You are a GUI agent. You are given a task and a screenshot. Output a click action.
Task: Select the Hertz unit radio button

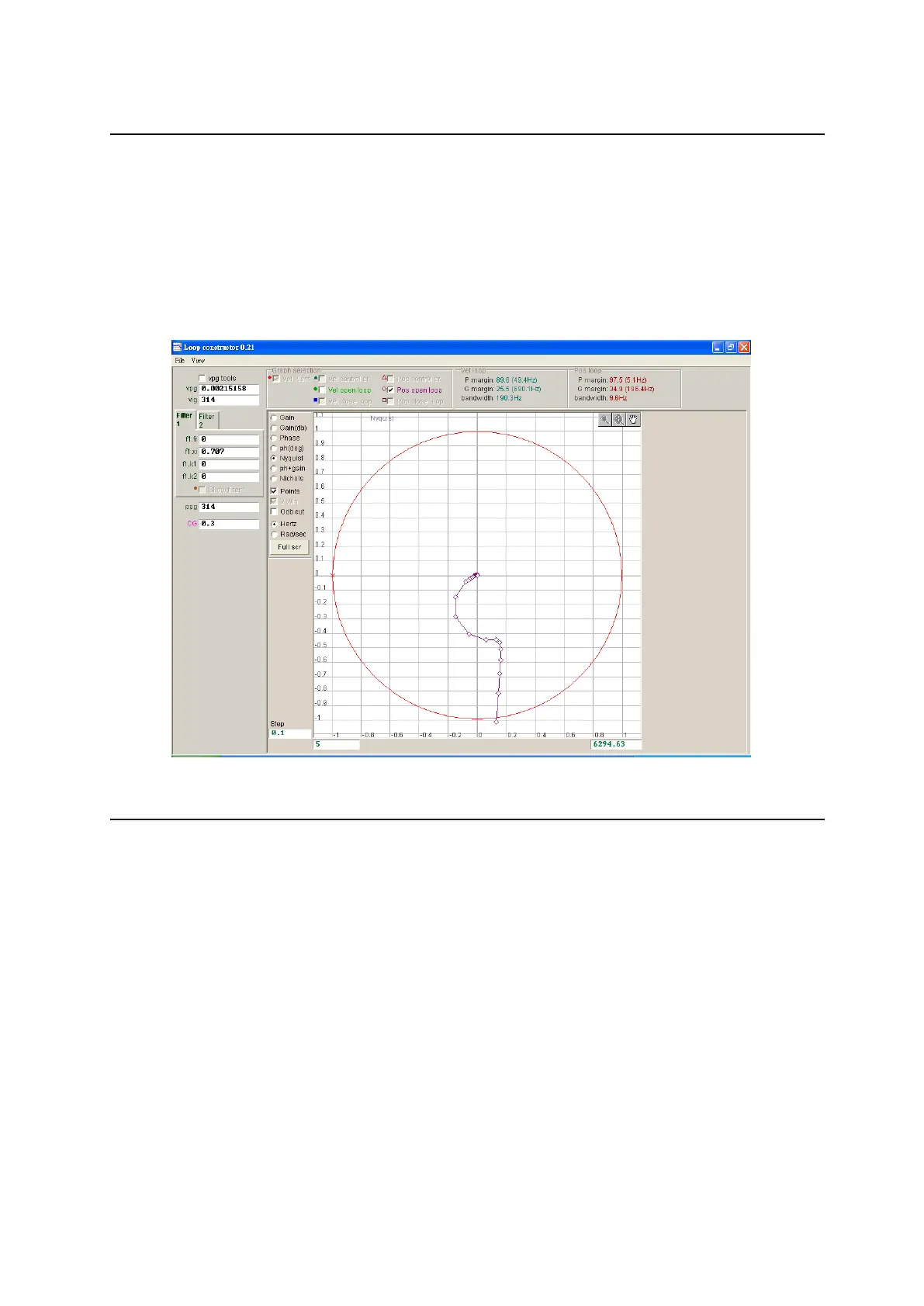tap(274, 524)
